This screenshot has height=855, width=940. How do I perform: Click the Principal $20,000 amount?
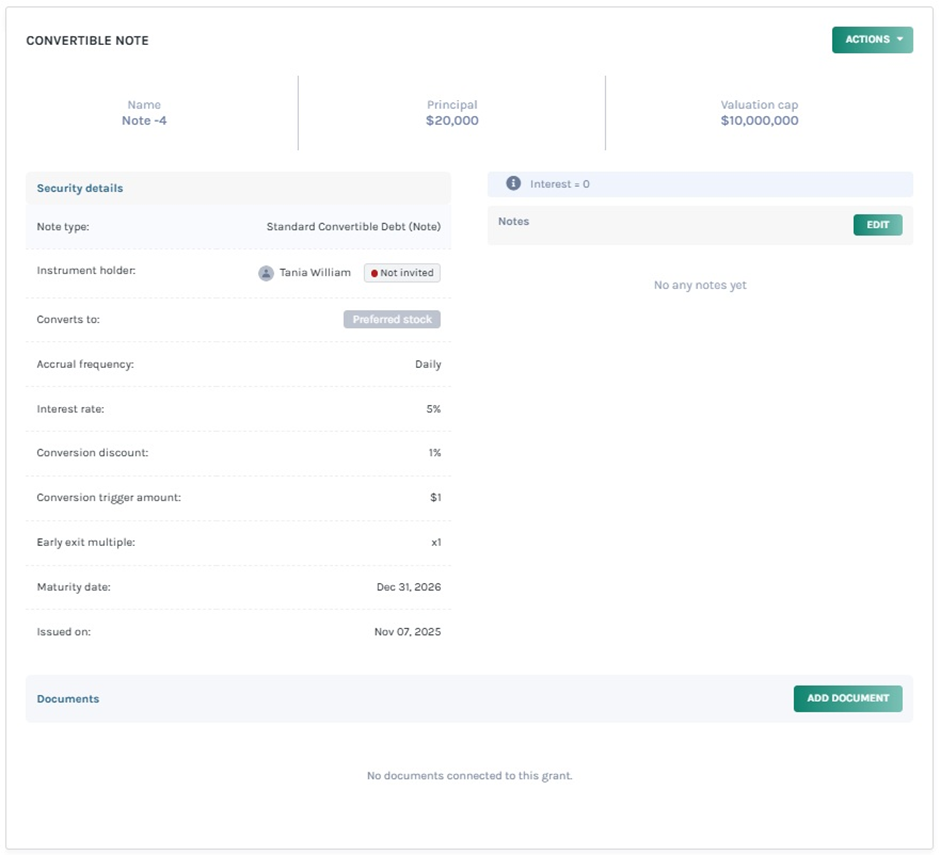452,121
